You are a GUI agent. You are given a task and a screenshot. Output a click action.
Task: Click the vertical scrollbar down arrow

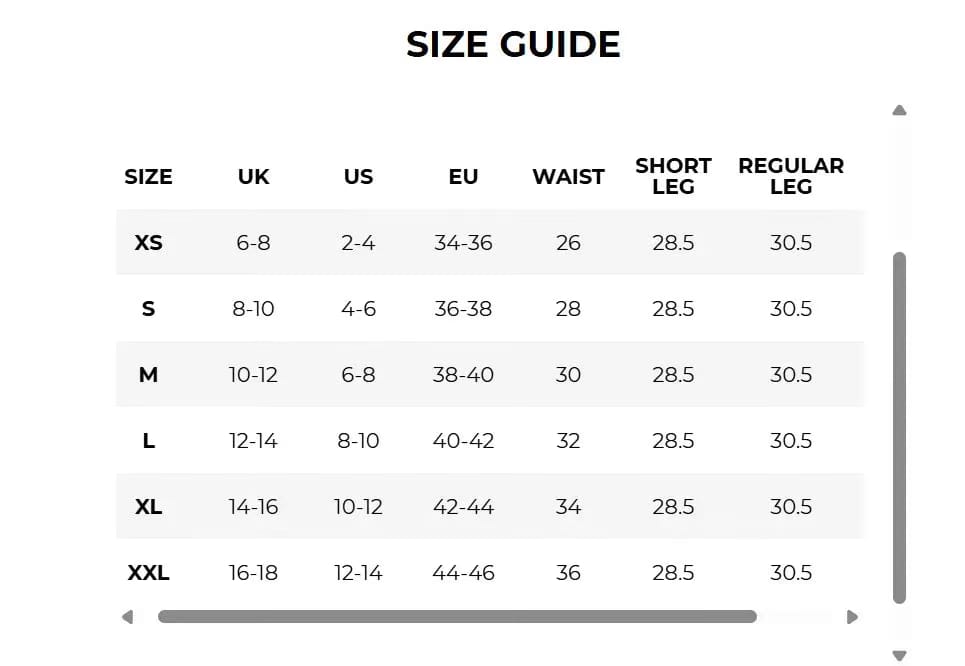899,656
